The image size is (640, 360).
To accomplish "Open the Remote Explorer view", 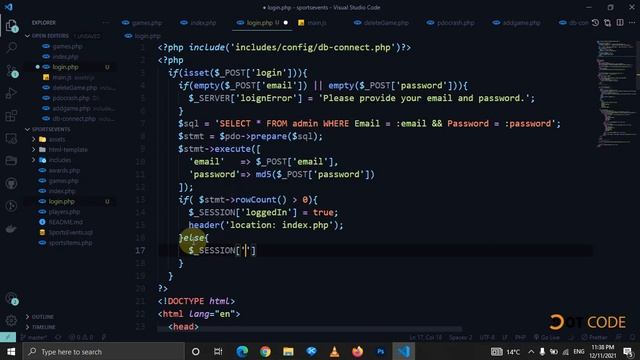I will click(11, 138).
